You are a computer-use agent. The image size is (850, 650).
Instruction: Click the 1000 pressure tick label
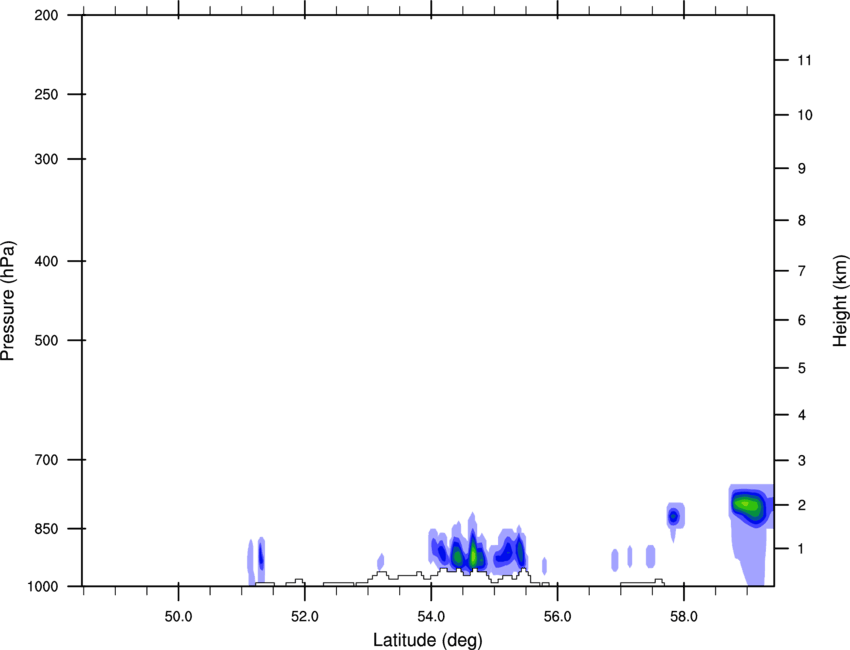[42, 586]
